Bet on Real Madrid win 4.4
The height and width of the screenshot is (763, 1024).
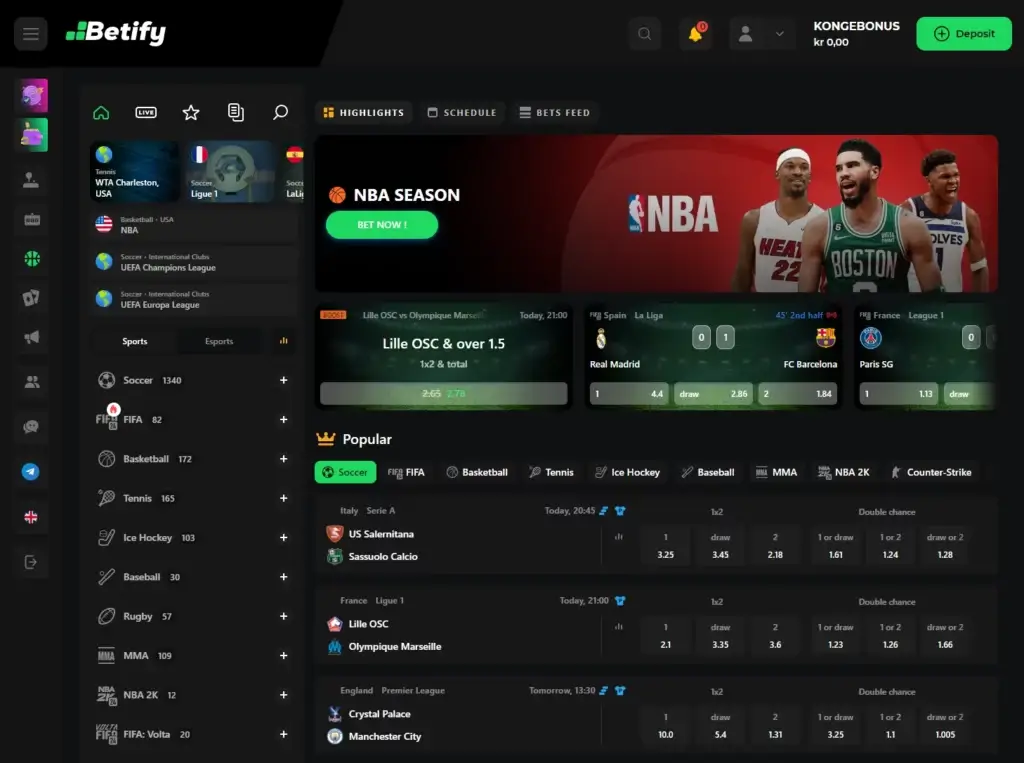click(x=629, y=394)
